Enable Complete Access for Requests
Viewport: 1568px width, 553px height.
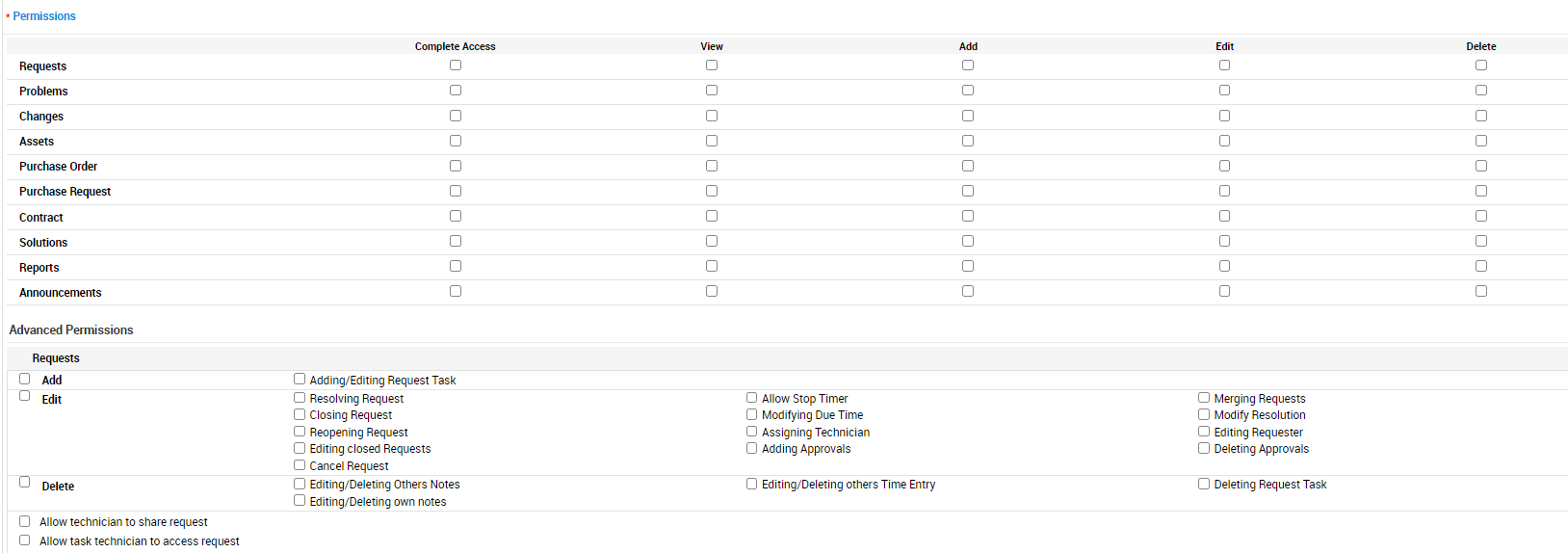point(456,66)
